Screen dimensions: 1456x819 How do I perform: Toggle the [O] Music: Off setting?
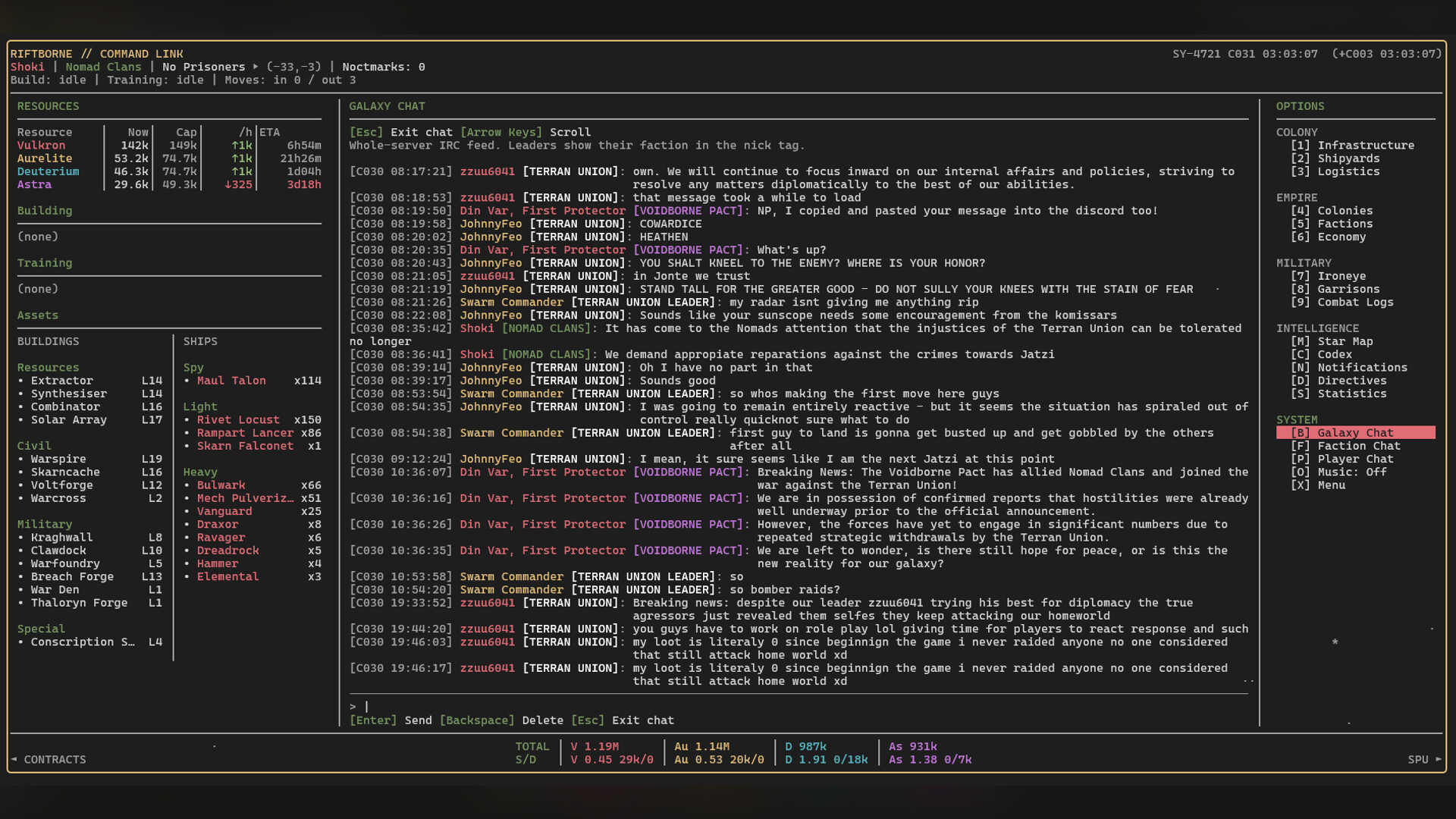point(1338,472)
